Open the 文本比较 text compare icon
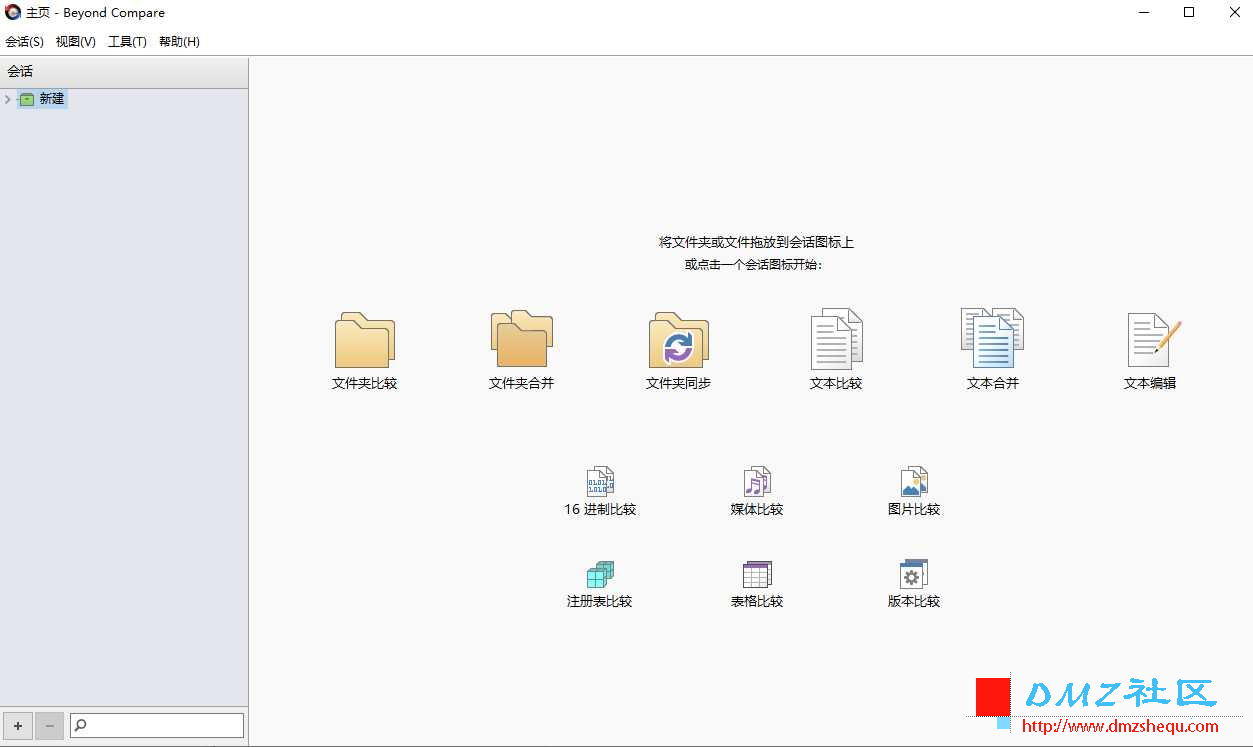This screenshot has height=747, width=1253. (x=836, y=339)
